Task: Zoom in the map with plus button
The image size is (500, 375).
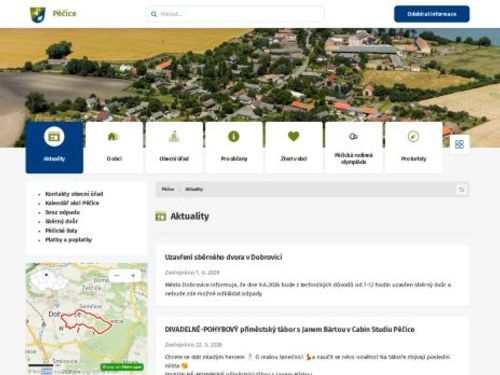Action: tap(133, 276)
